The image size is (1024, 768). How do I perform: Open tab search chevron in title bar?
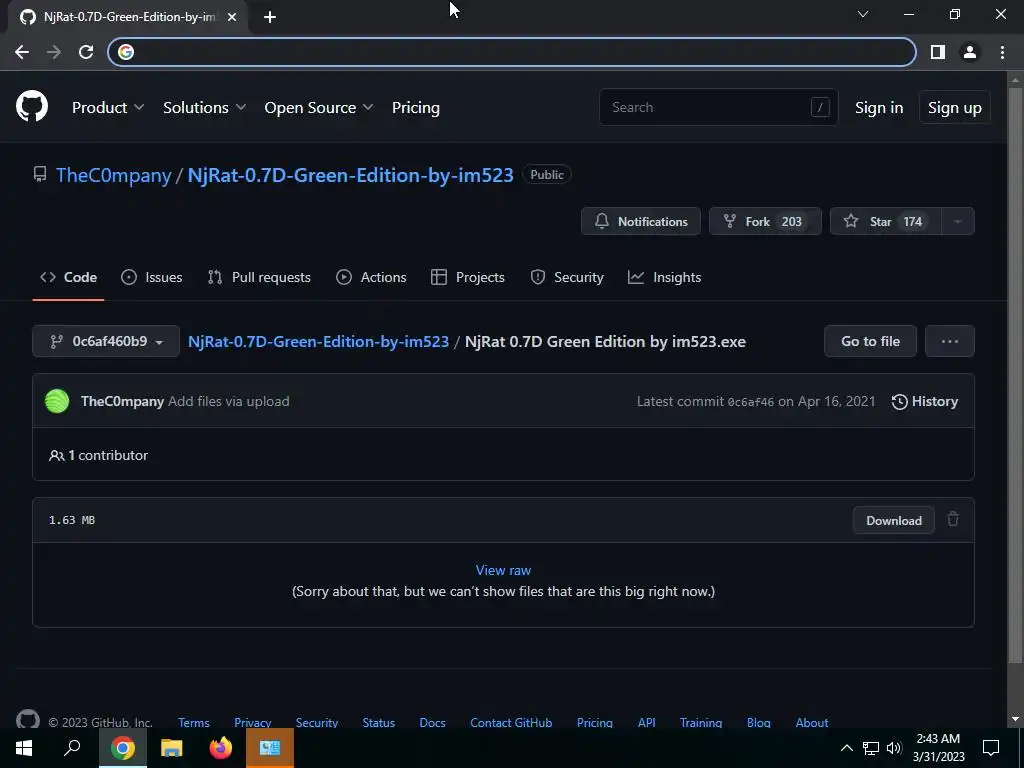(x=863, y=14)
